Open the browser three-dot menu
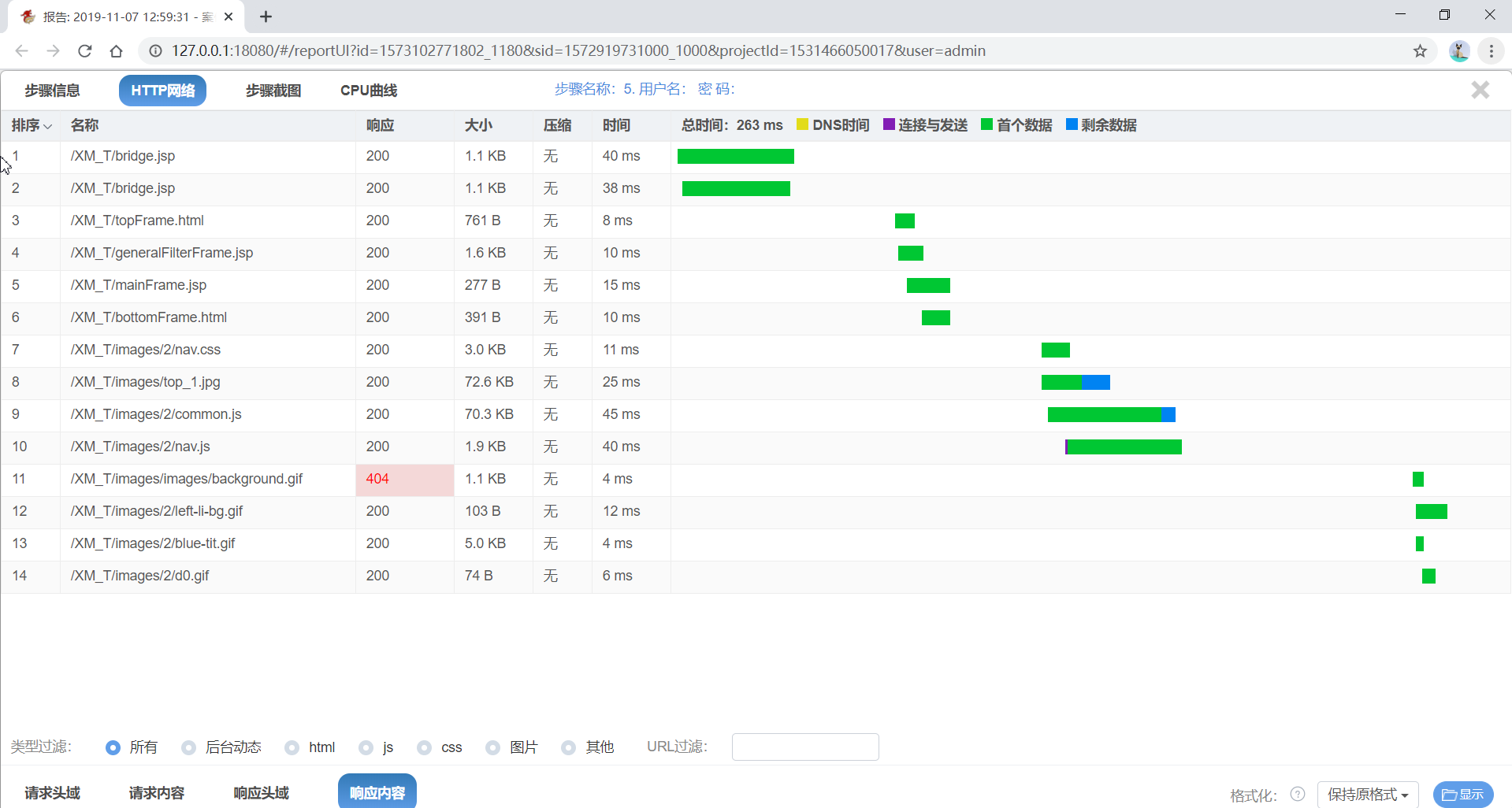The width and height of the screenshot is (1512, 808). tap(1492, 51)
